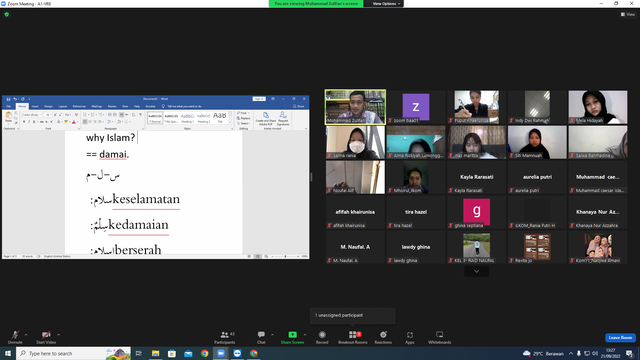Viewport: 640px width, 360px height.
Task: Click Sign in on the Word title bar
Action: coord(259,99)
